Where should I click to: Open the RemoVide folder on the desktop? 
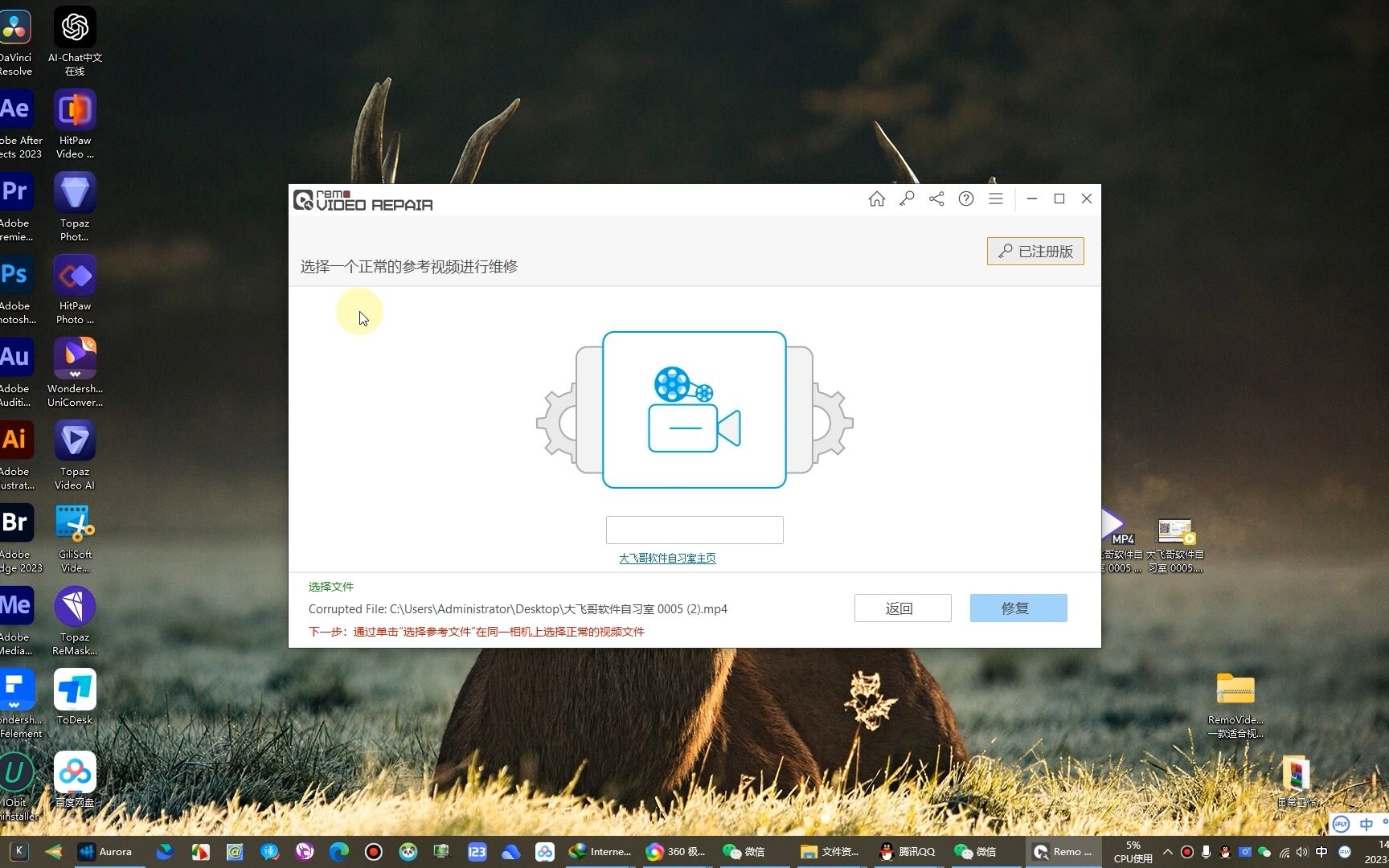[x=1235, y=690]
